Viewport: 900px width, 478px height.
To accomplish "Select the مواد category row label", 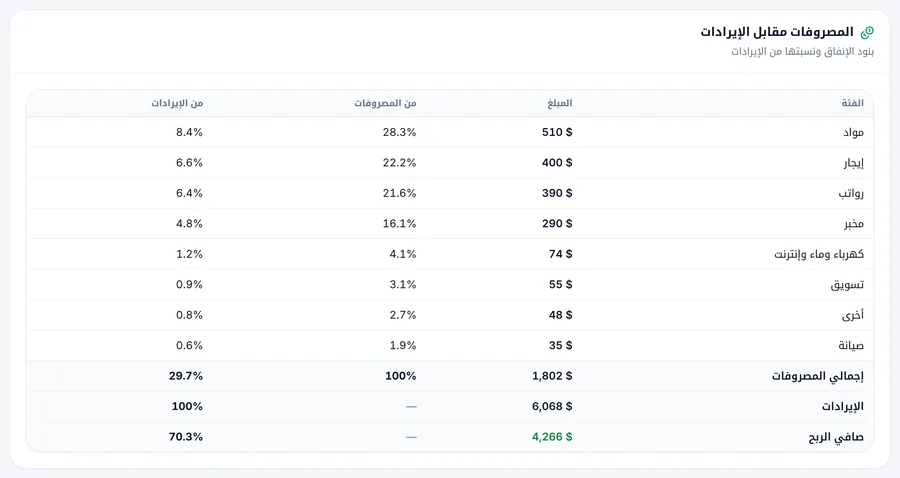I will click(854, 133).
